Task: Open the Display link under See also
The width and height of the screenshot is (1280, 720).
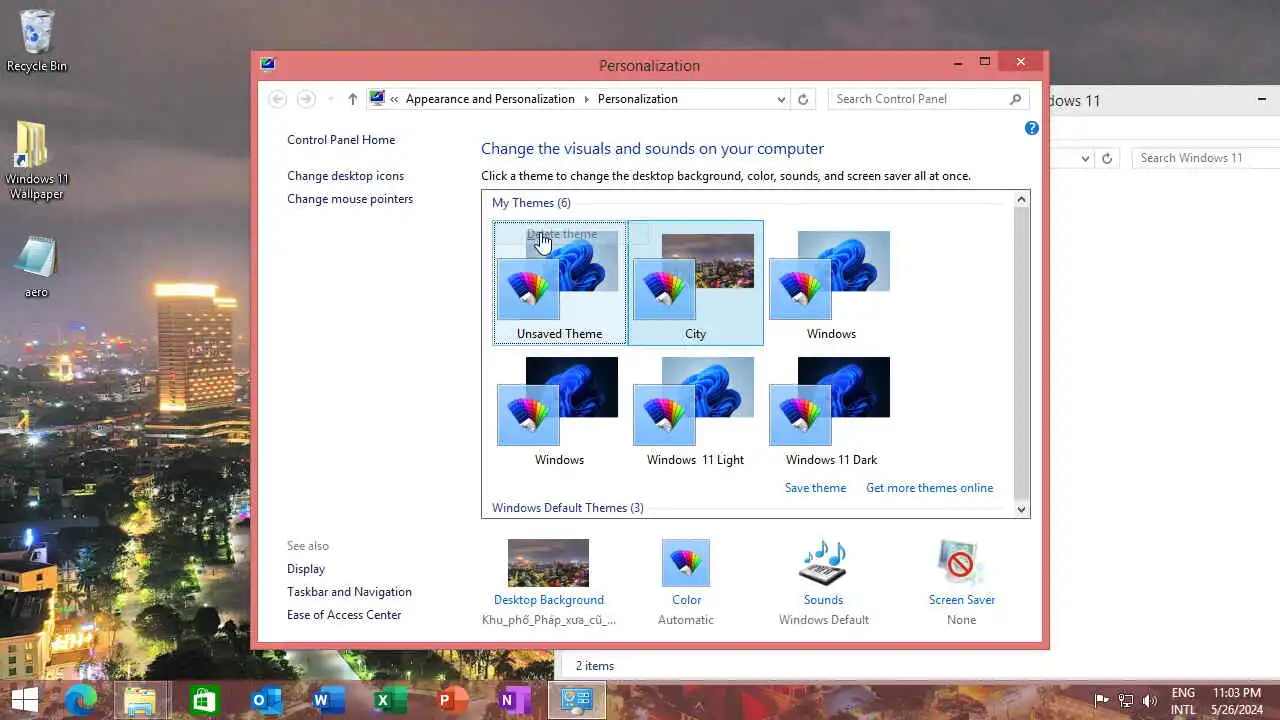Action: [306, 569]
